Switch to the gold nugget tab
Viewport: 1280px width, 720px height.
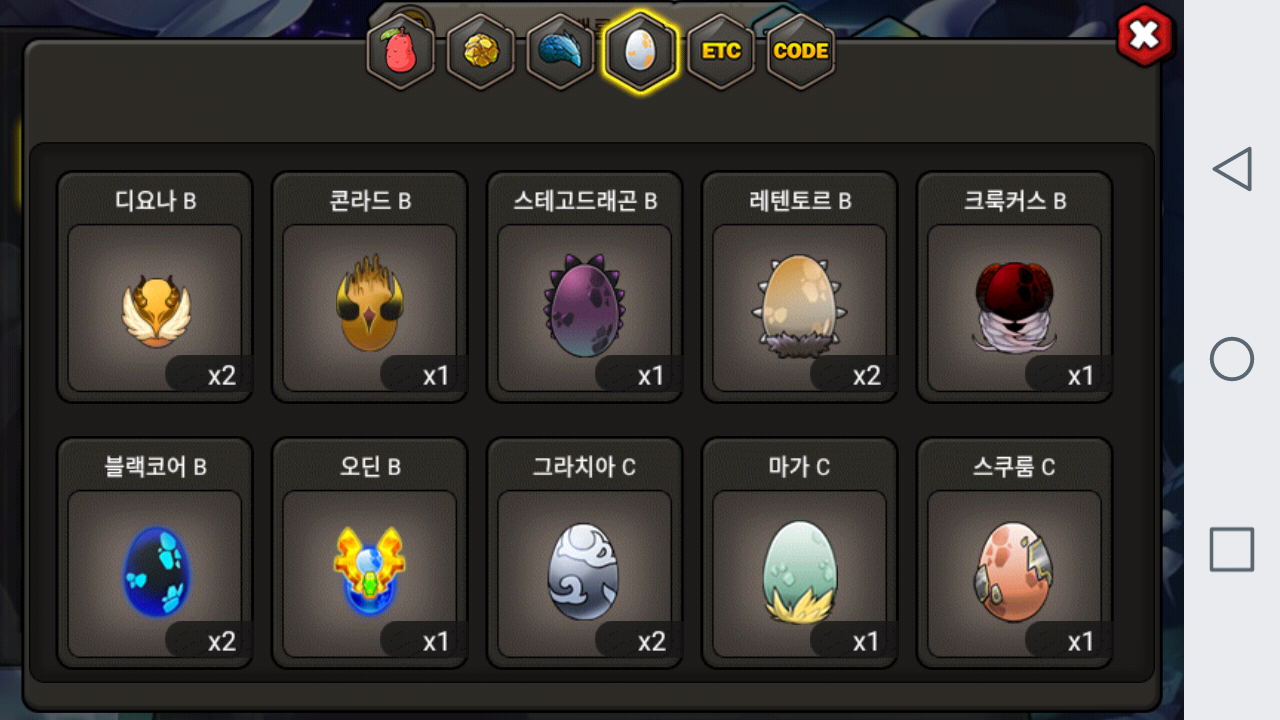tap(480, 51)
